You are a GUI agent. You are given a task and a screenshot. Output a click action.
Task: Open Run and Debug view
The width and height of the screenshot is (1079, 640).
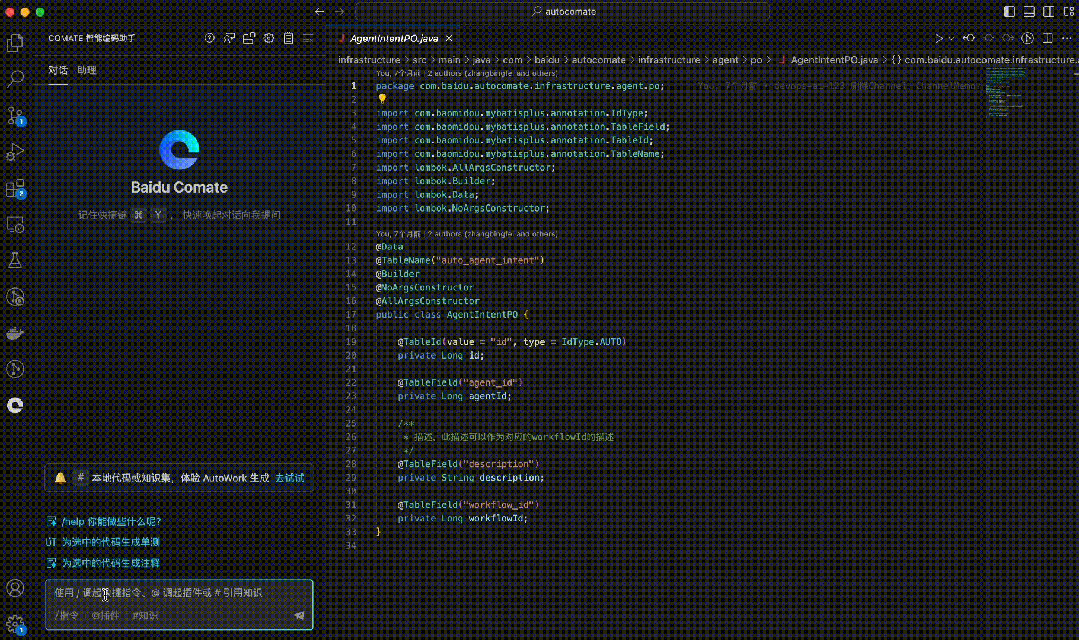(x=15, y=152)
